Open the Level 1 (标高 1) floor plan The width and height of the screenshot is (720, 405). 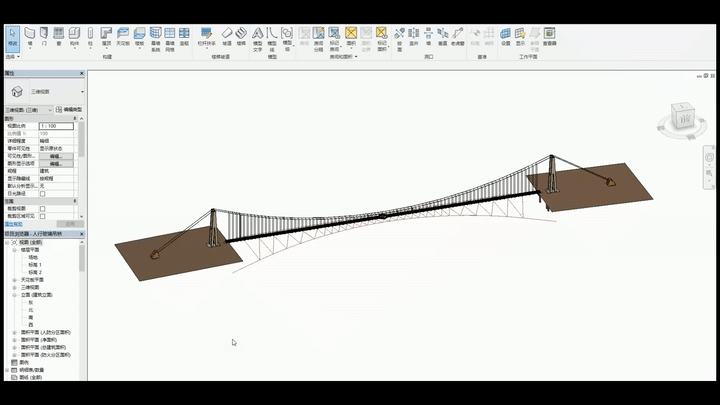(34, 264)
